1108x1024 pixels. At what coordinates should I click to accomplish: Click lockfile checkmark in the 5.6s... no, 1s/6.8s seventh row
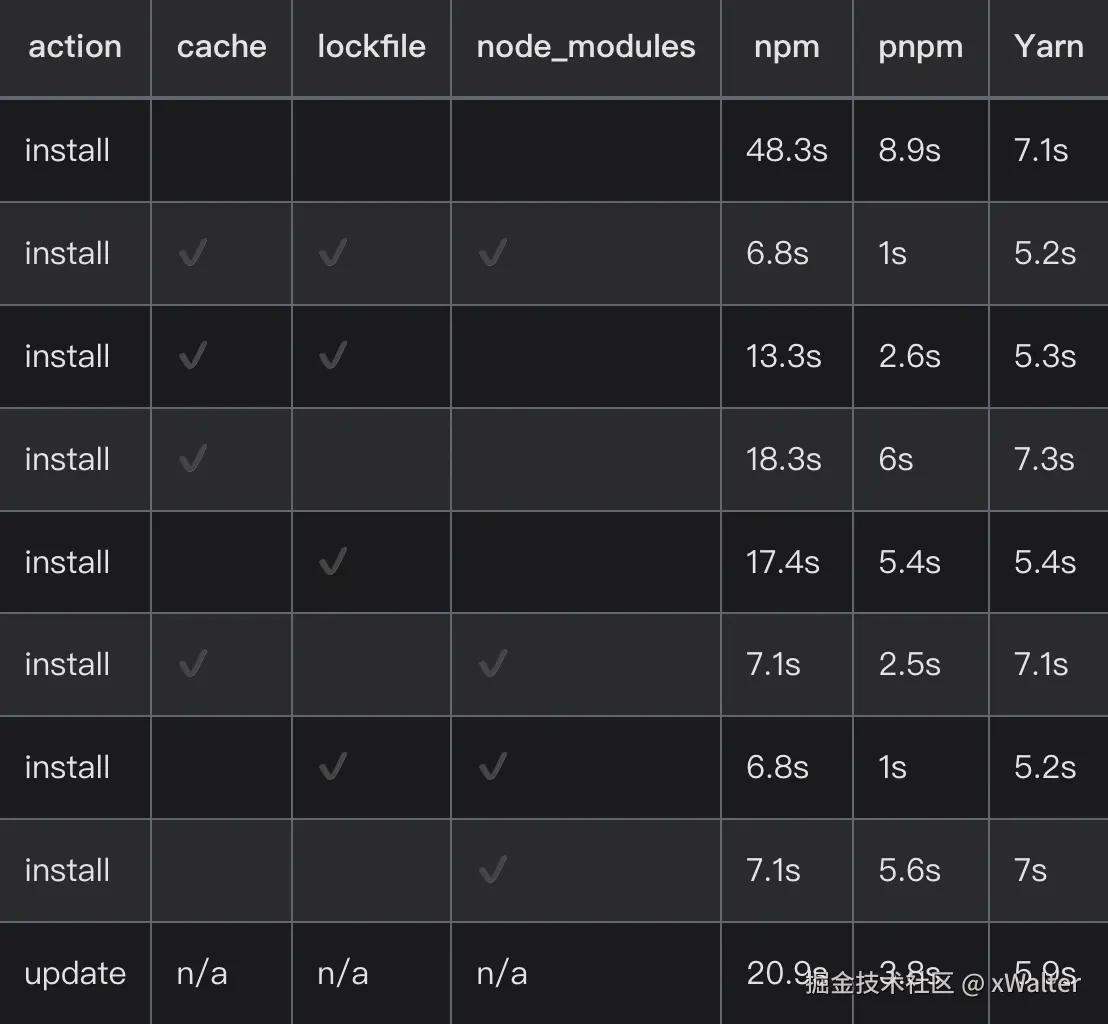[332, 768]
